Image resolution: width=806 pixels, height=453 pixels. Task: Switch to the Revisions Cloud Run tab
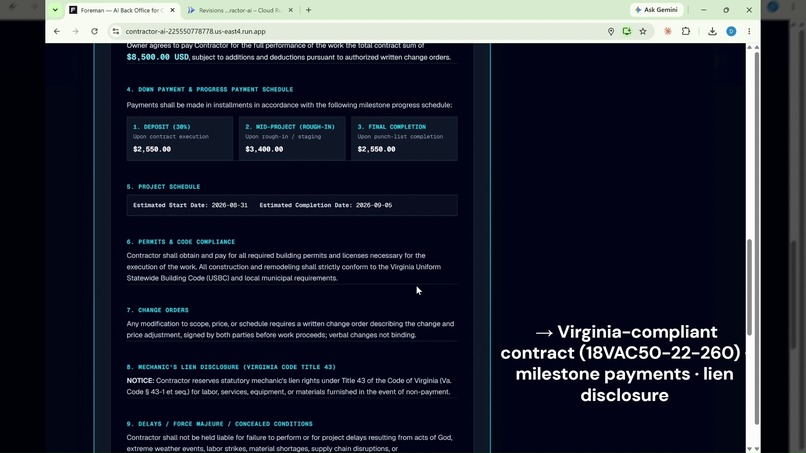(x=240, y=10)
